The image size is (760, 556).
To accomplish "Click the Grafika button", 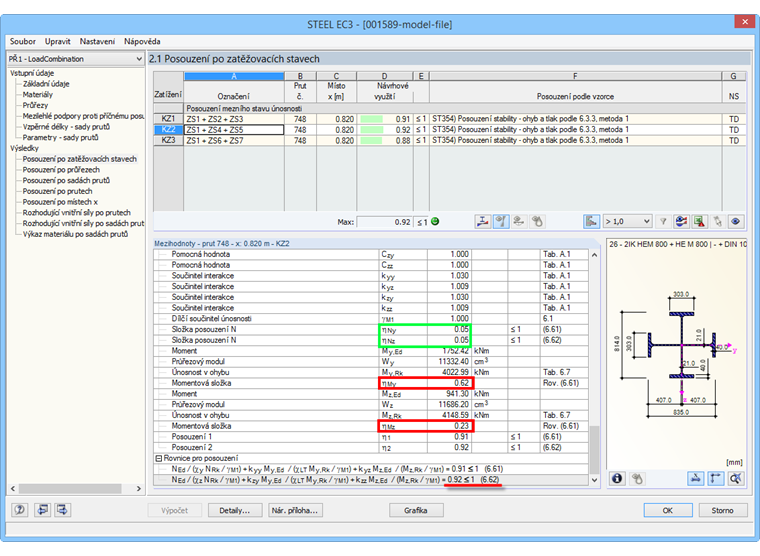I will click(x=416, y=510).
